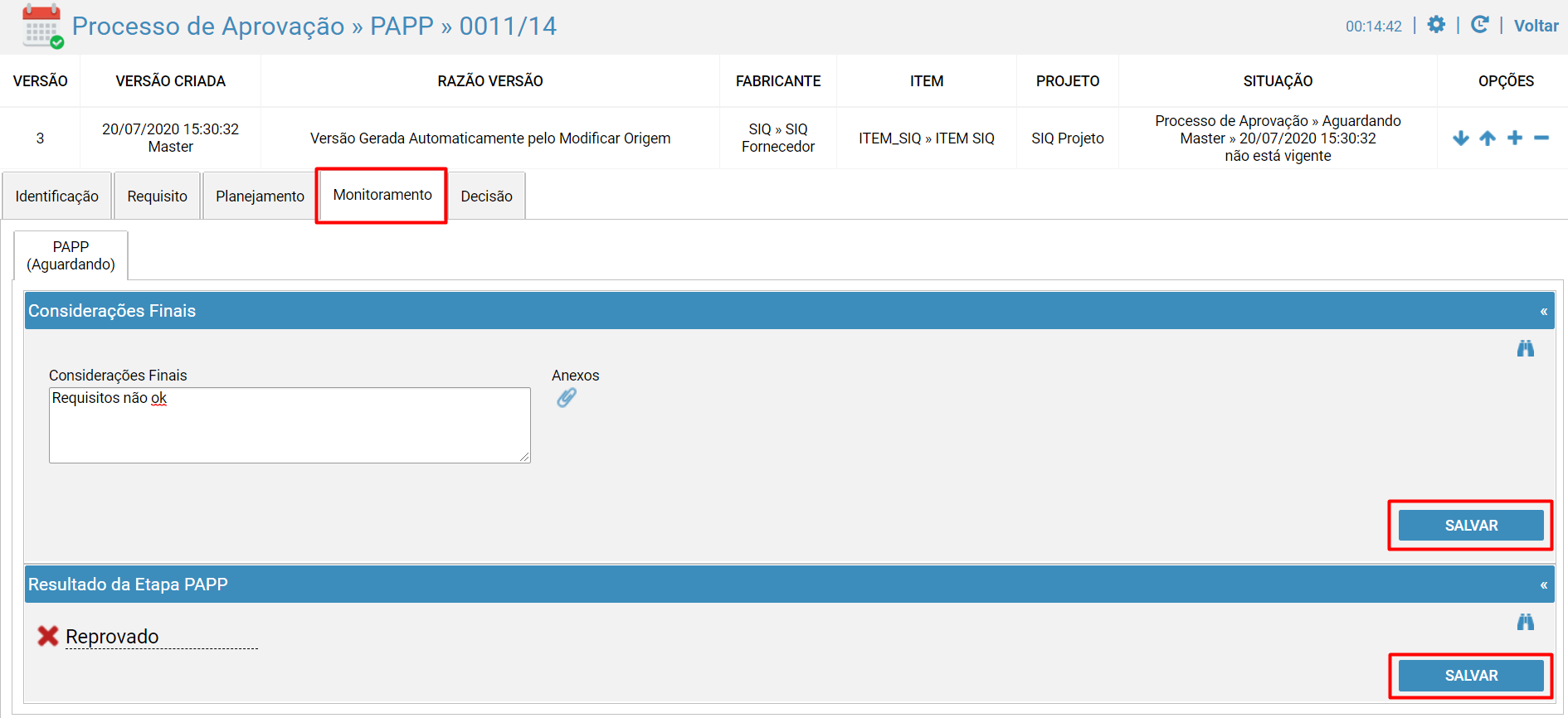Click the ITEM column header
The width and height of the screenshot is (1568, 718).
point(927,81)
